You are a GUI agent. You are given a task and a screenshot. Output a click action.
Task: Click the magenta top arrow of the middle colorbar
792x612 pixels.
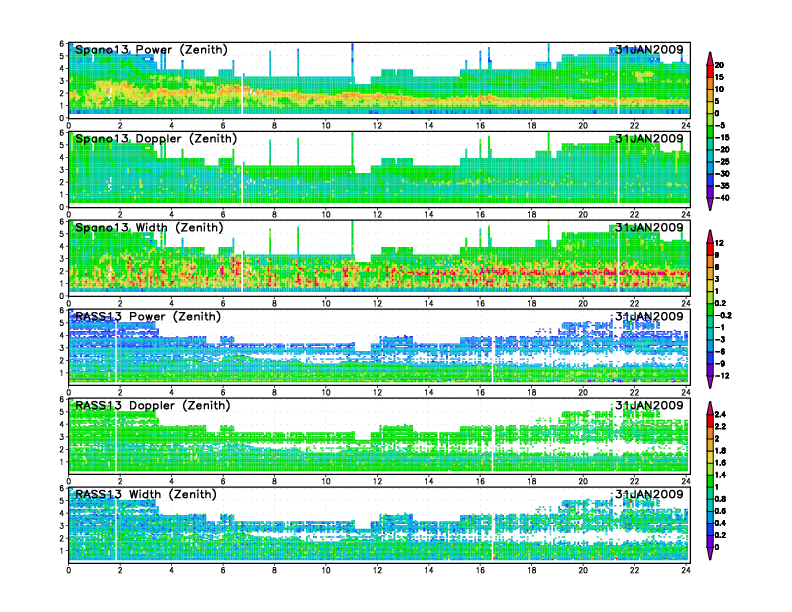[x=710, y=236]
